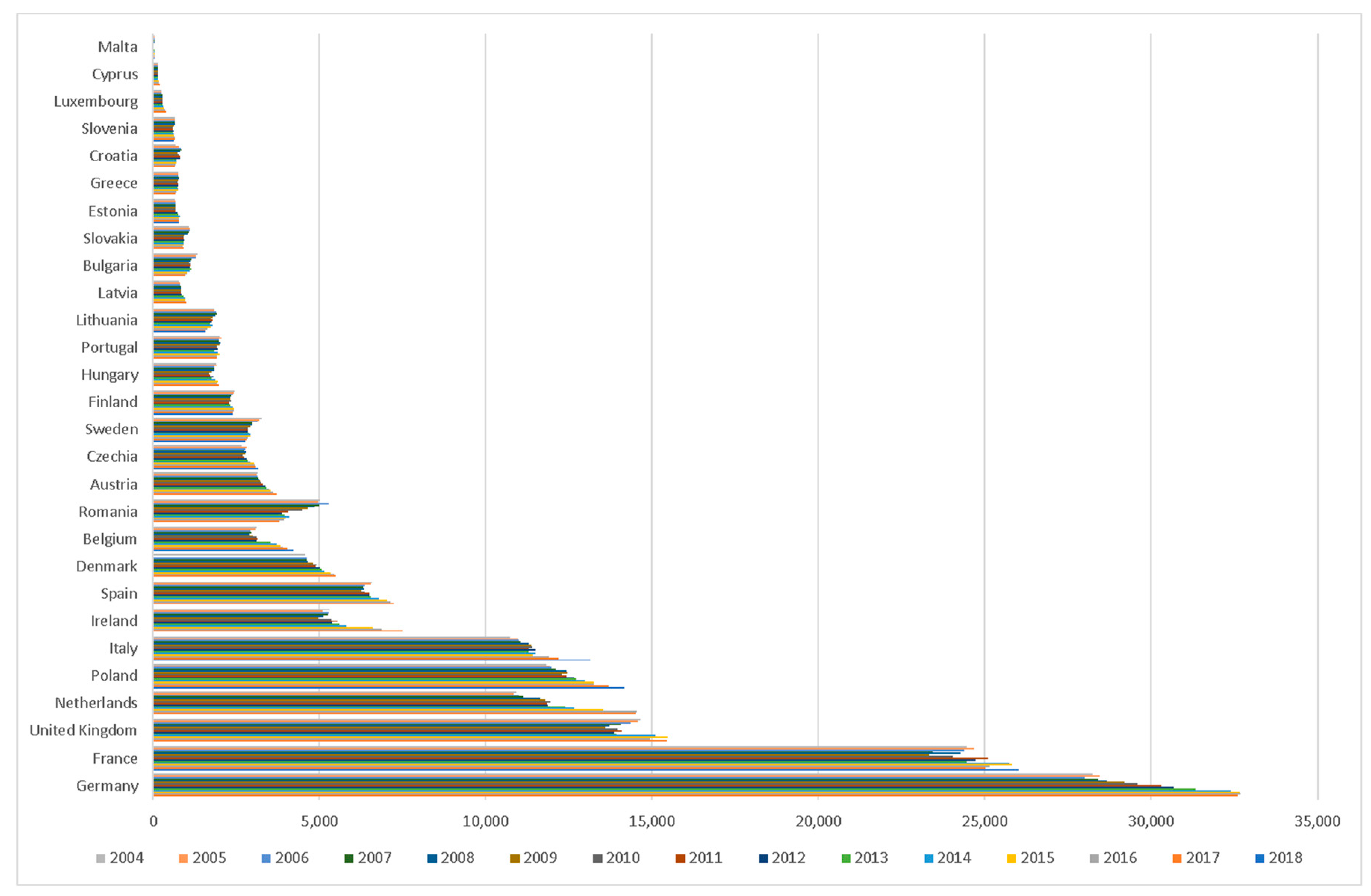Click the 20,000 x-axis tick label
This screenshot has height=896, width=1371.
(x=818, y=821)
